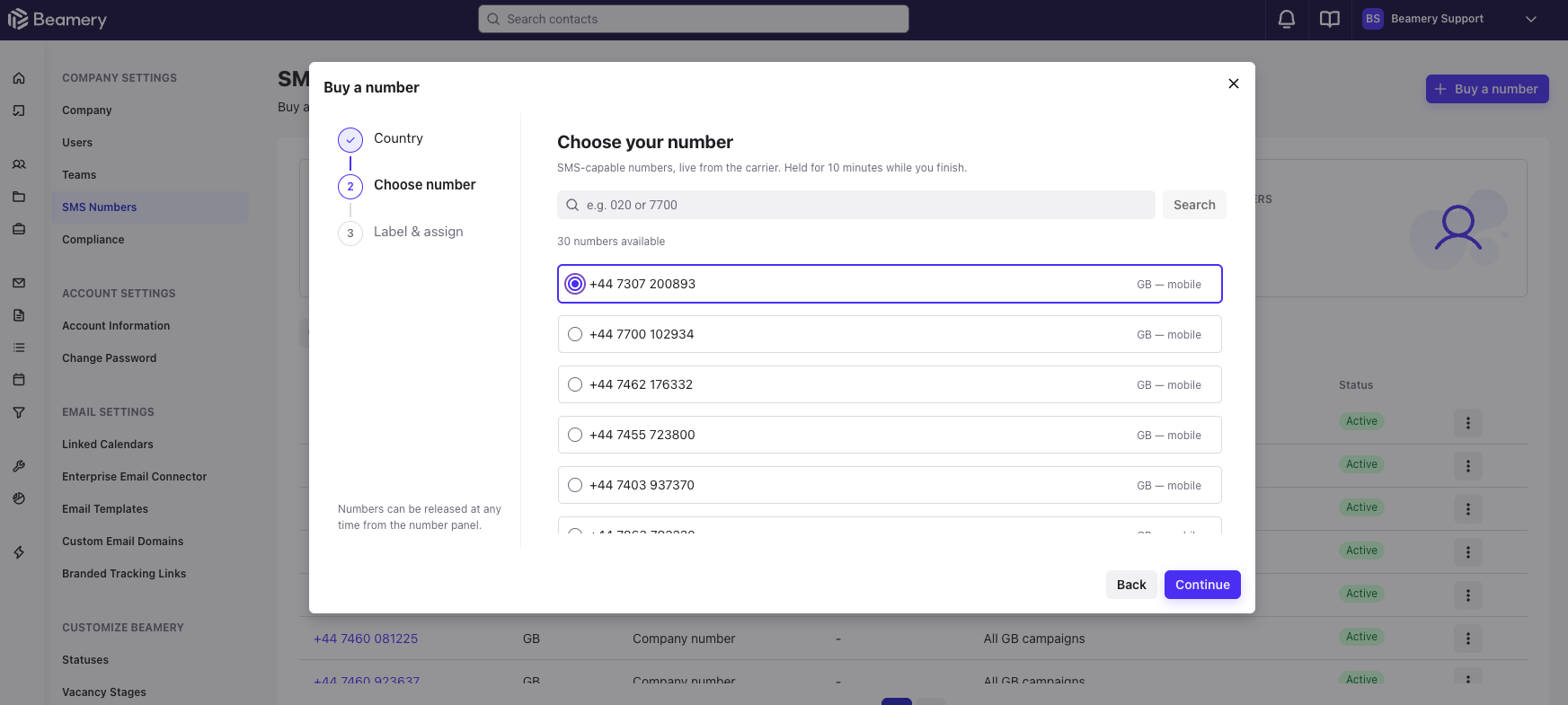Click the Continue button
The height and width of the screenshot is (705, 1568).
click(x=1202, y=585)
